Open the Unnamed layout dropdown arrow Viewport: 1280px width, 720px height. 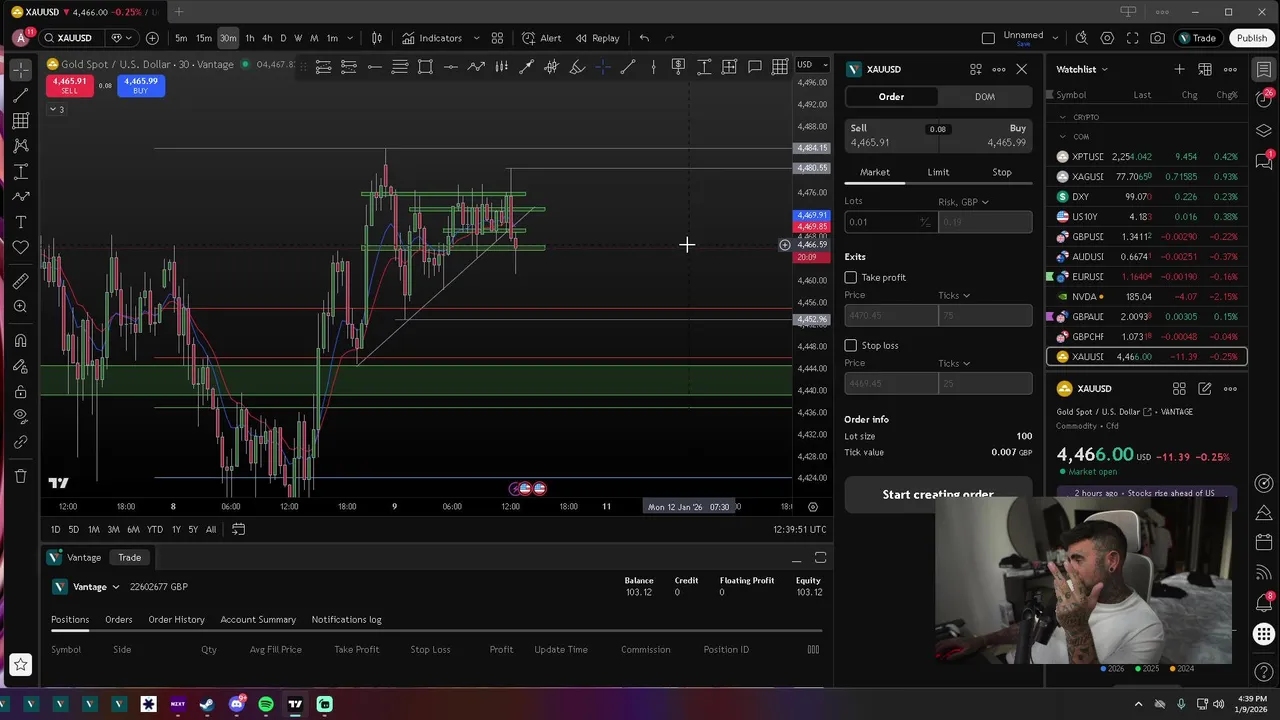(1057, 38)
